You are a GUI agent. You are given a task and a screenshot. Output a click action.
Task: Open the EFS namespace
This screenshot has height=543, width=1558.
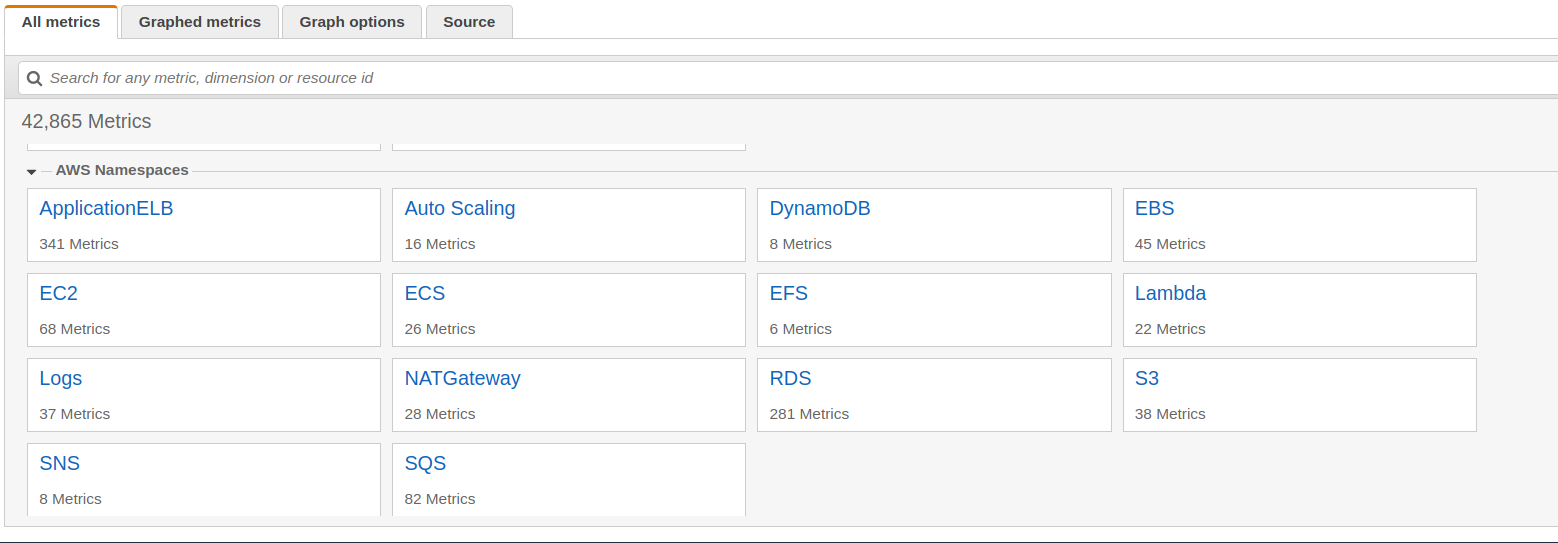point(789,294)
